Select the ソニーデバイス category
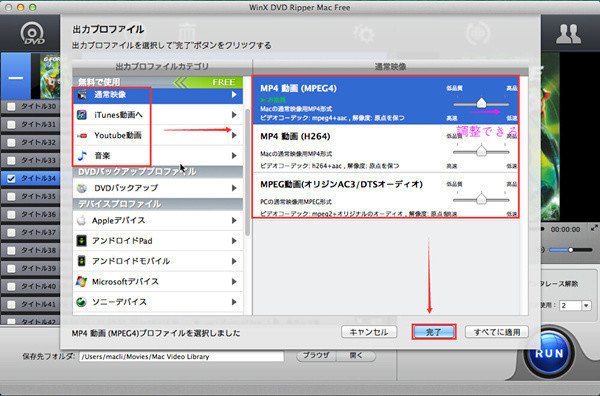The image size is (600, 396). (158, 302)
